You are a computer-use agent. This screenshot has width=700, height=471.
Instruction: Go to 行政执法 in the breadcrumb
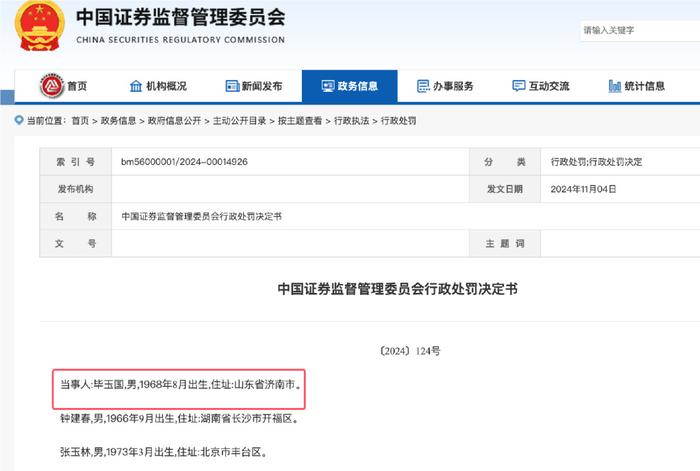point(352,121)
